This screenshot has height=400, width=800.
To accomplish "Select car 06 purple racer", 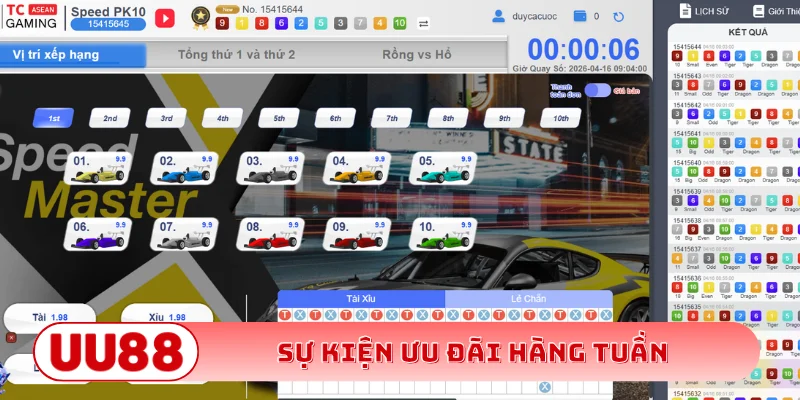I will (x=98, y=234).
